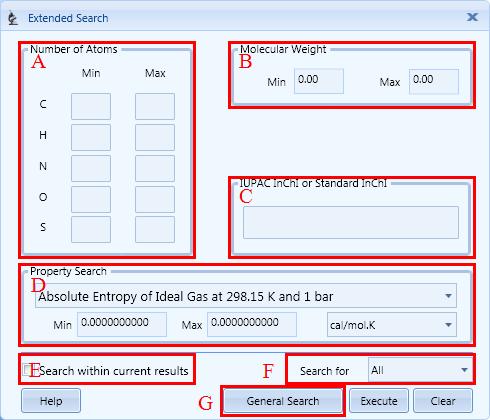The width and height of the screenshot is (490, 420).
Task: Click the Property Search Min value field
Action: 122,324
